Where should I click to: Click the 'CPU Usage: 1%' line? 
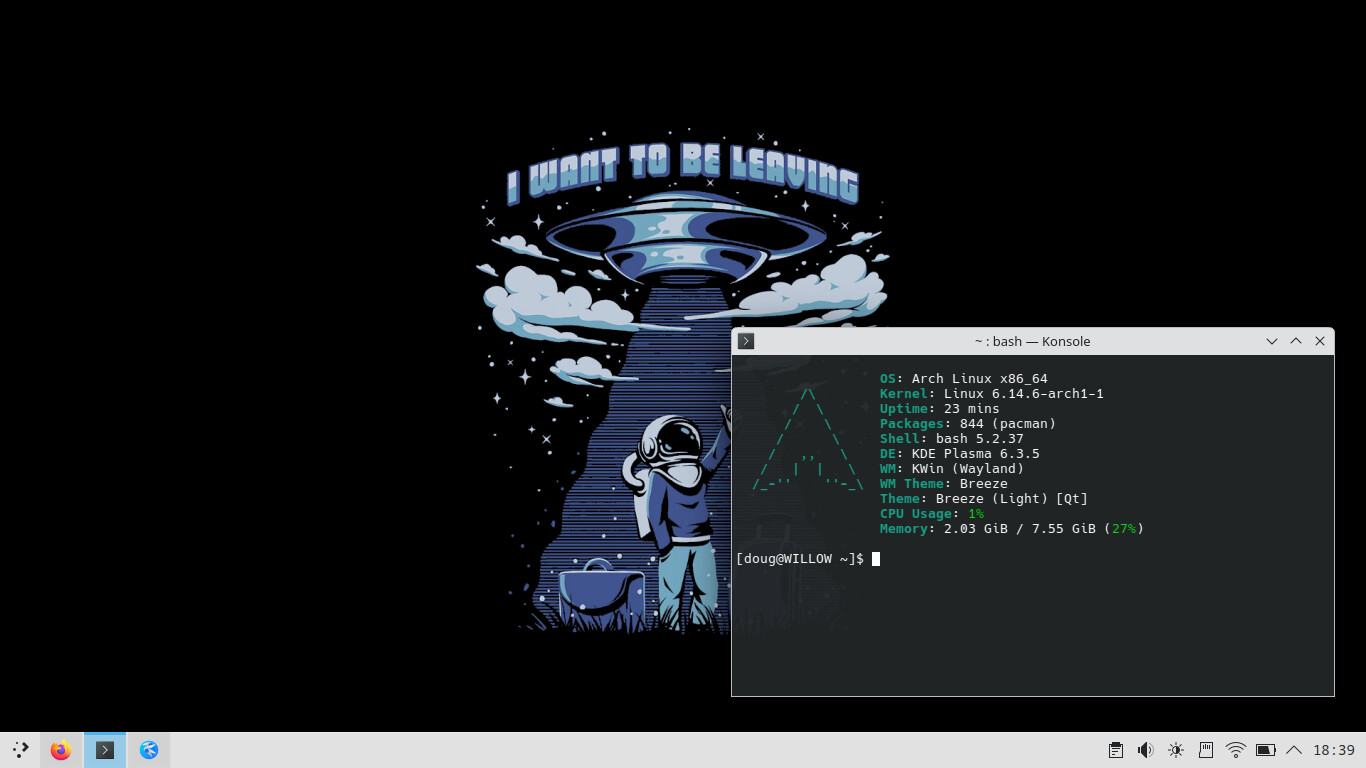[932, 514]
